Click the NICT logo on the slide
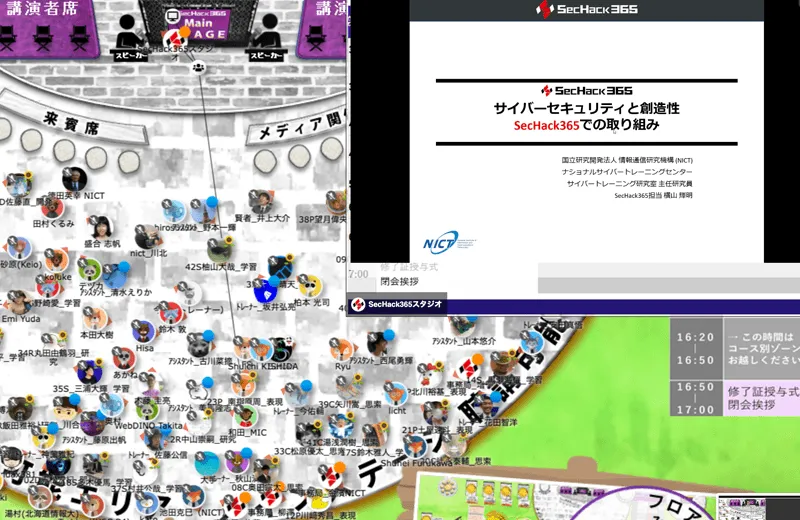This screenshot has width=800, height=520. [440, 243]
